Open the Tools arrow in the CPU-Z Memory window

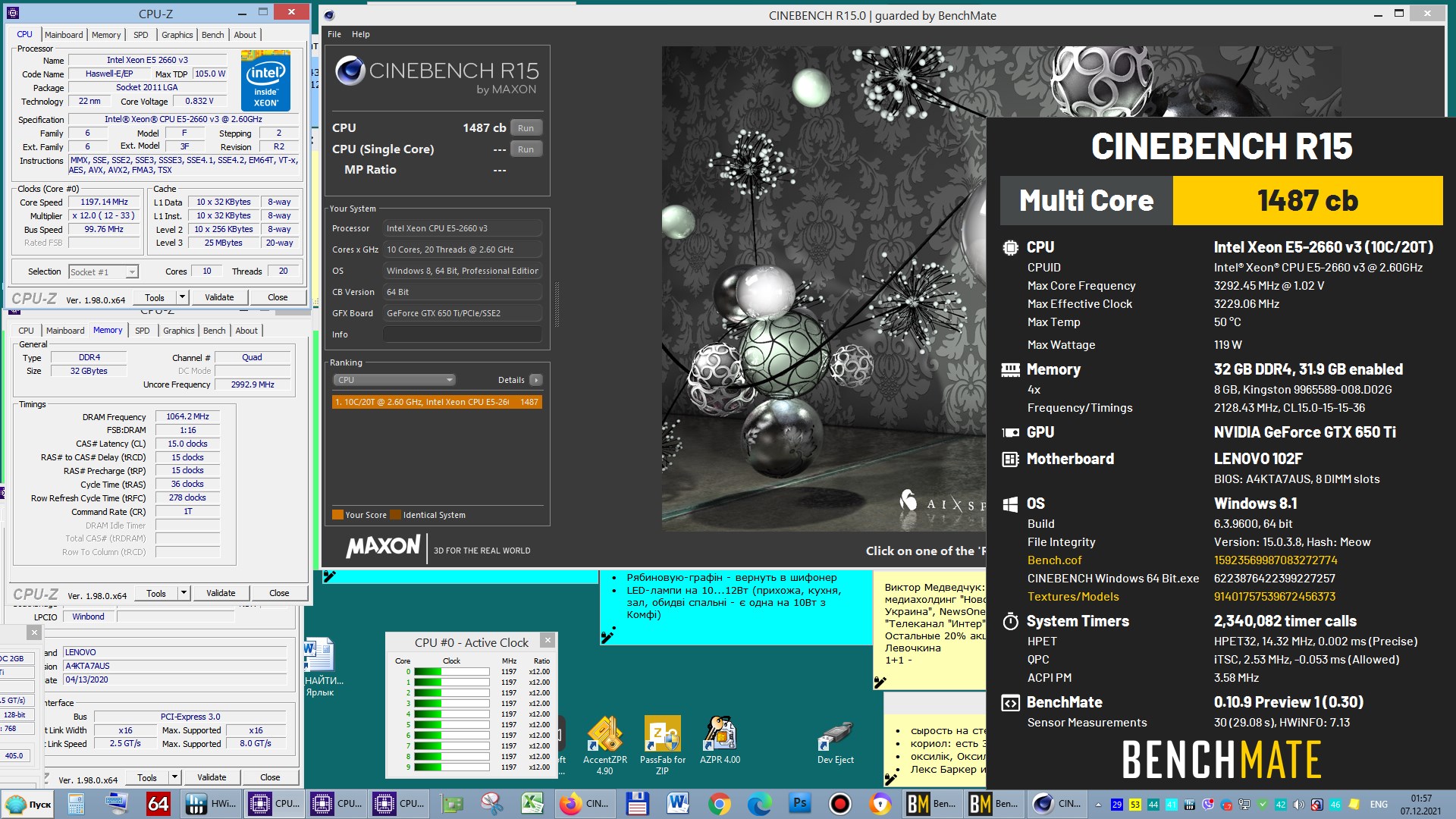tap(184, 593)
